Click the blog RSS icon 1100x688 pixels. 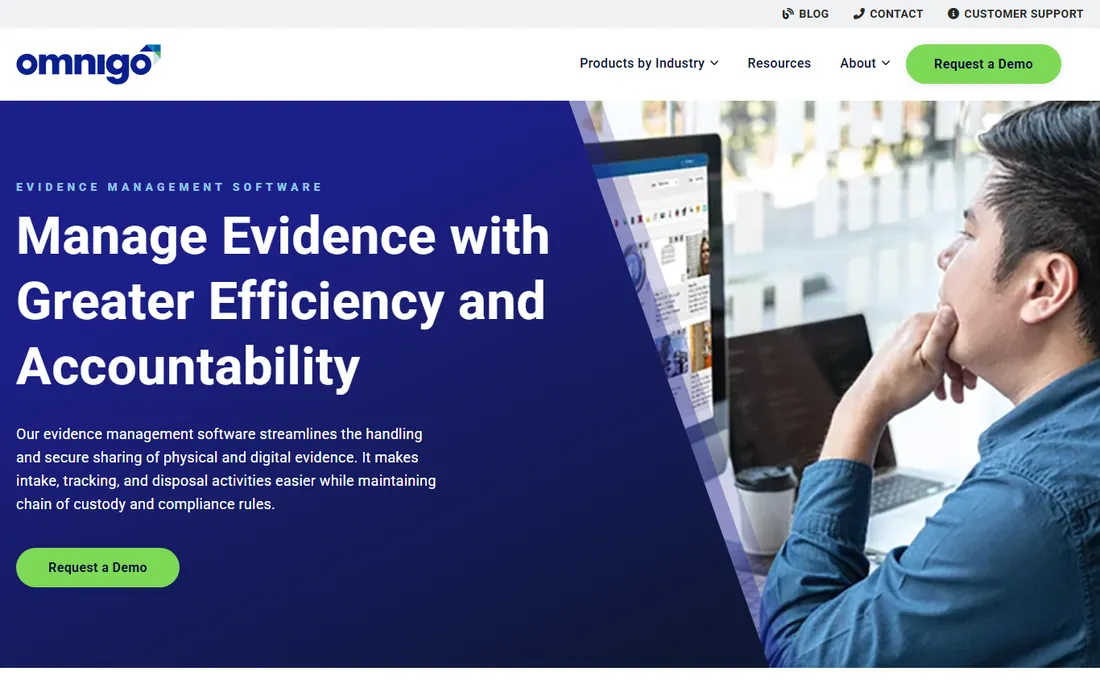coord(788,13)
